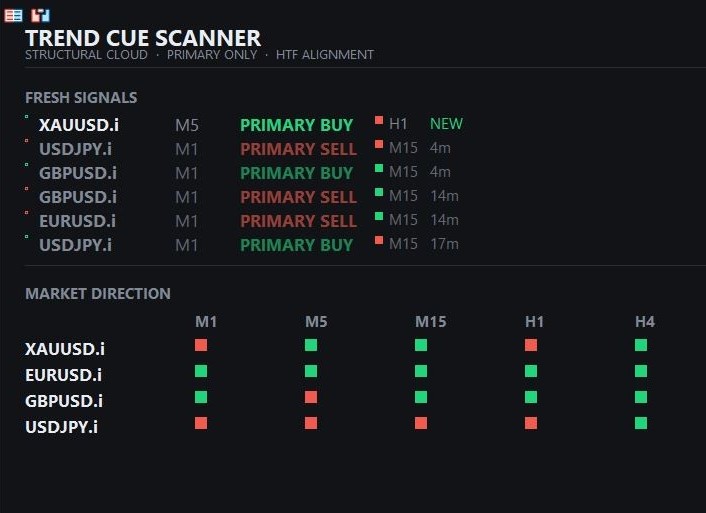The image size is (706, 513).
Task: Select USDJPY.i PRIMARY BUY 17m signal
Action: click(x=244, y=245)
